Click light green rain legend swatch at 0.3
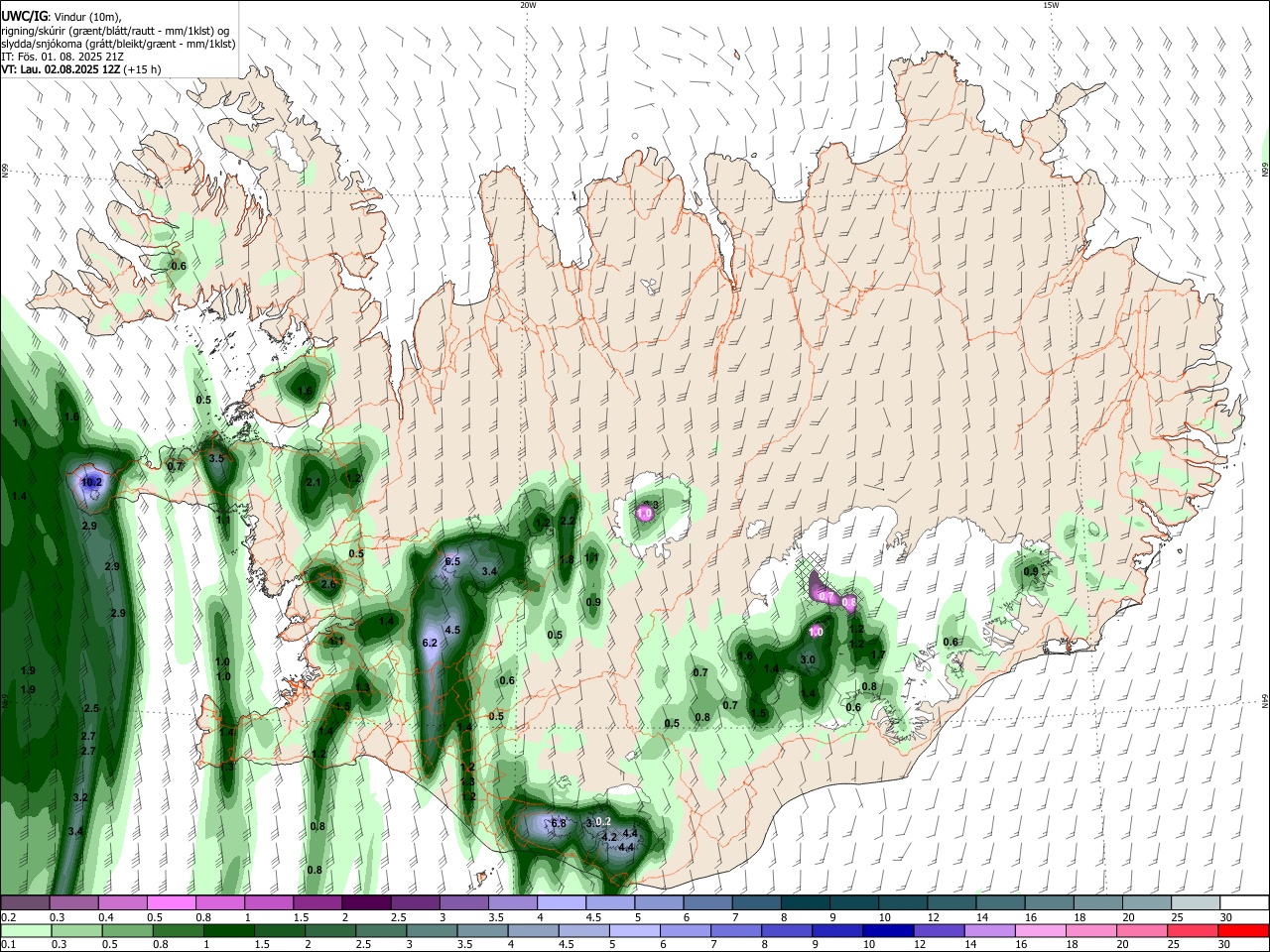This screenshot has height=952, width=1270. [x=76, y=931]
